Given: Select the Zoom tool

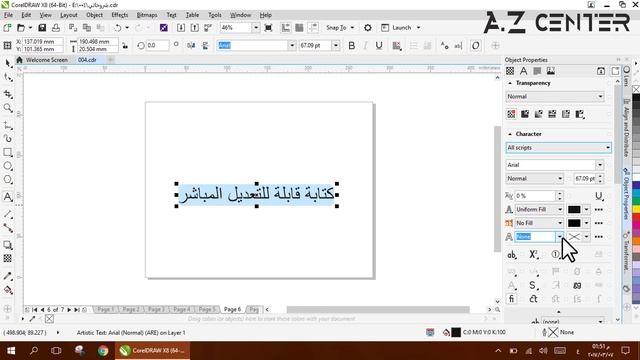Looking at the screenshot, I should [8, 108].
